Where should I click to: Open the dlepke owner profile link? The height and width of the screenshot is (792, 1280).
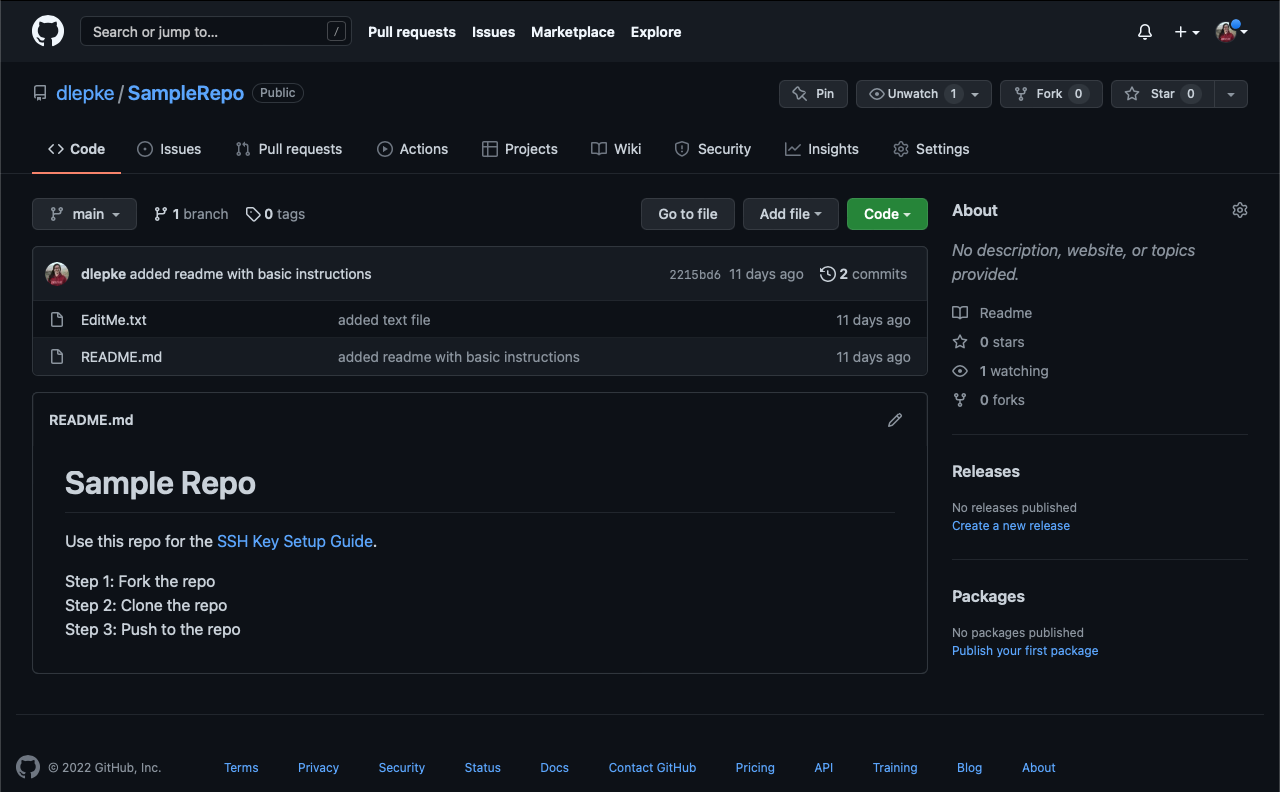click(x=85, y=93)
